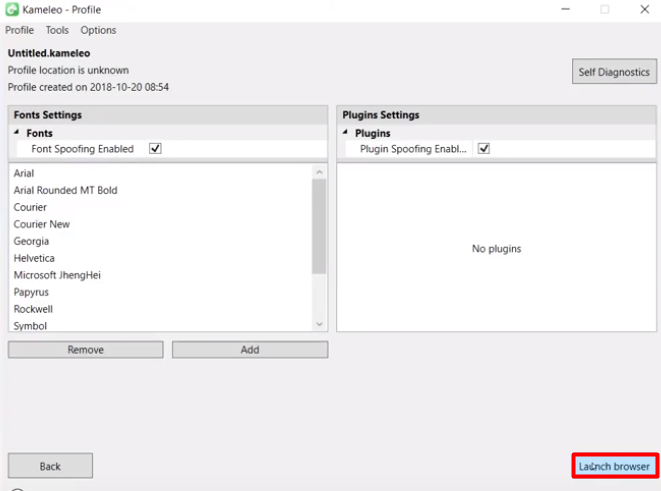Click the font list scroll down arrow
The image size is (661, 491).
click(319, 324)
